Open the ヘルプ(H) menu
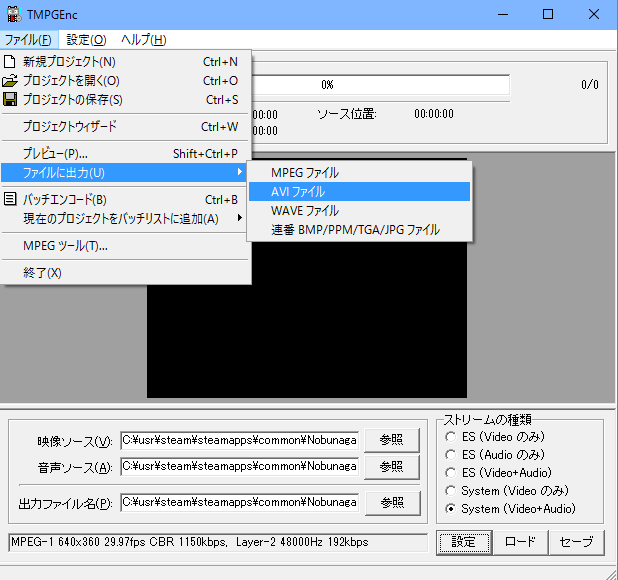The height and width of the screenshot is (580, 618). 143,40
